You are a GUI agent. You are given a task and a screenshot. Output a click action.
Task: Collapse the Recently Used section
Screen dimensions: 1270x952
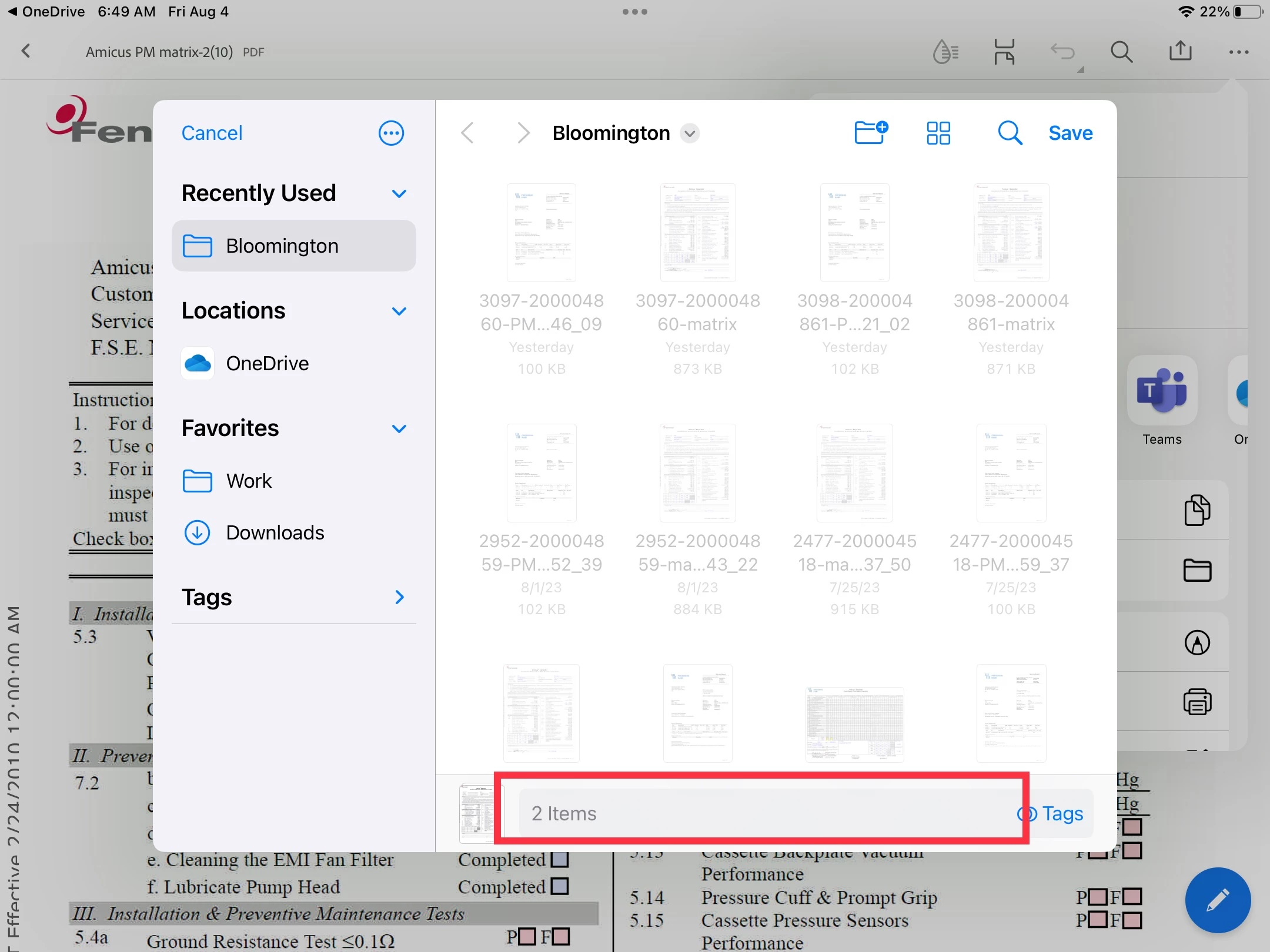click(x=399, y=193)
